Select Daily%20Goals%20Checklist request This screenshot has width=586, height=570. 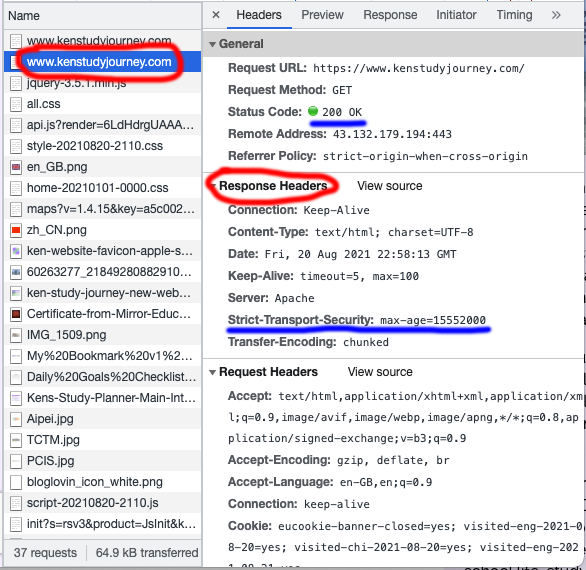tap(103, 377)
